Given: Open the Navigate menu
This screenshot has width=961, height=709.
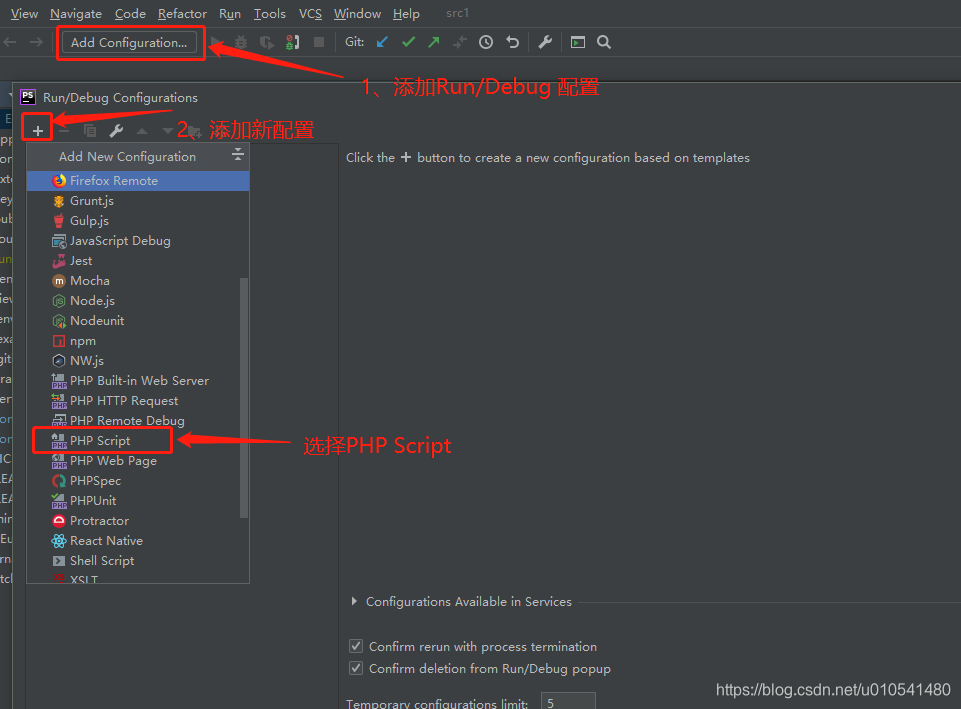Looking at the screenshot, I should pyautogui.click(x=76, y=13).
